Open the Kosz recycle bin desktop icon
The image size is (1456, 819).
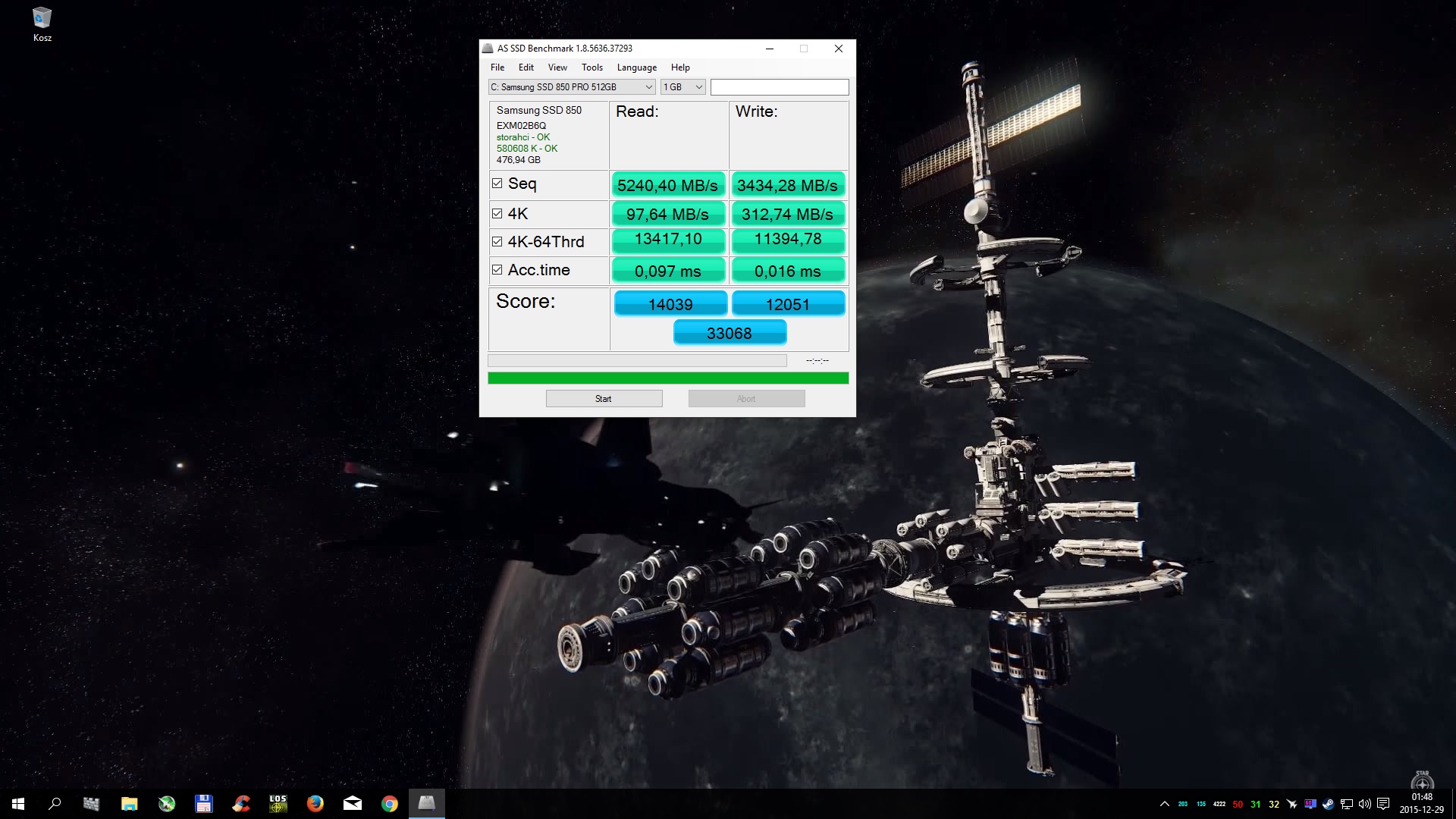pos(42,24)
